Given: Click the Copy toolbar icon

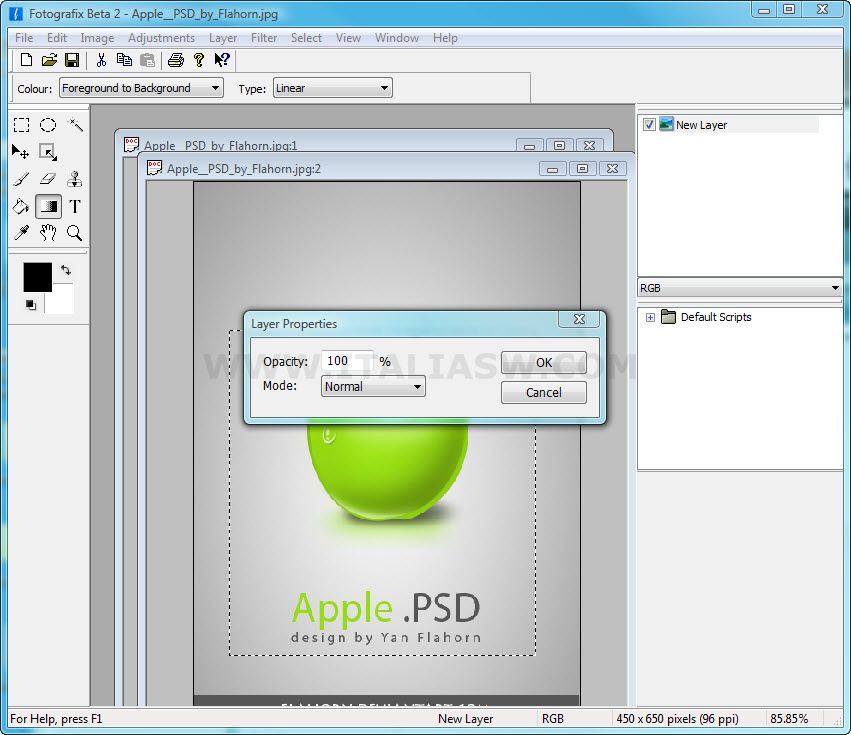Looking at the screenshot, I should tap(124, 60).
